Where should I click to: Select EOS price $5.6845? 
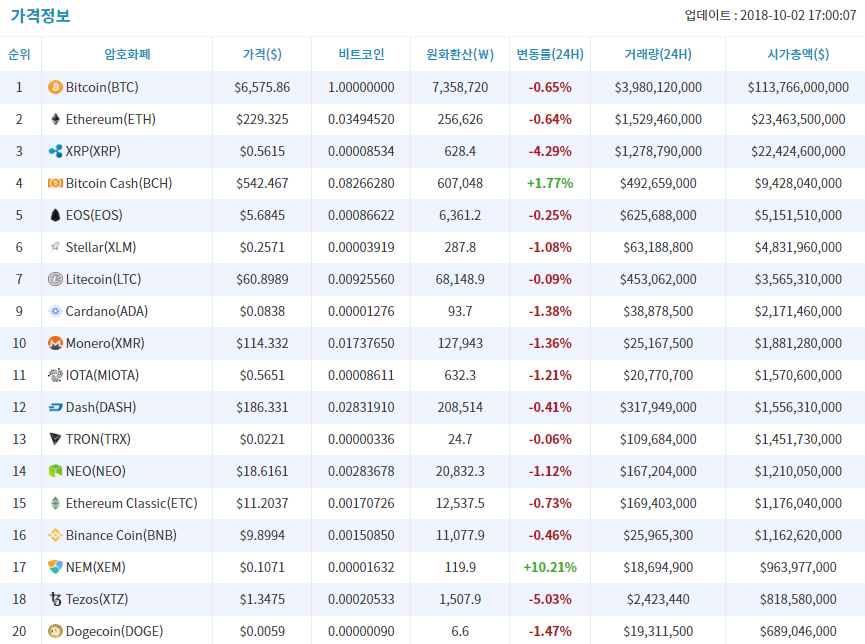click(x=262, y=215)
